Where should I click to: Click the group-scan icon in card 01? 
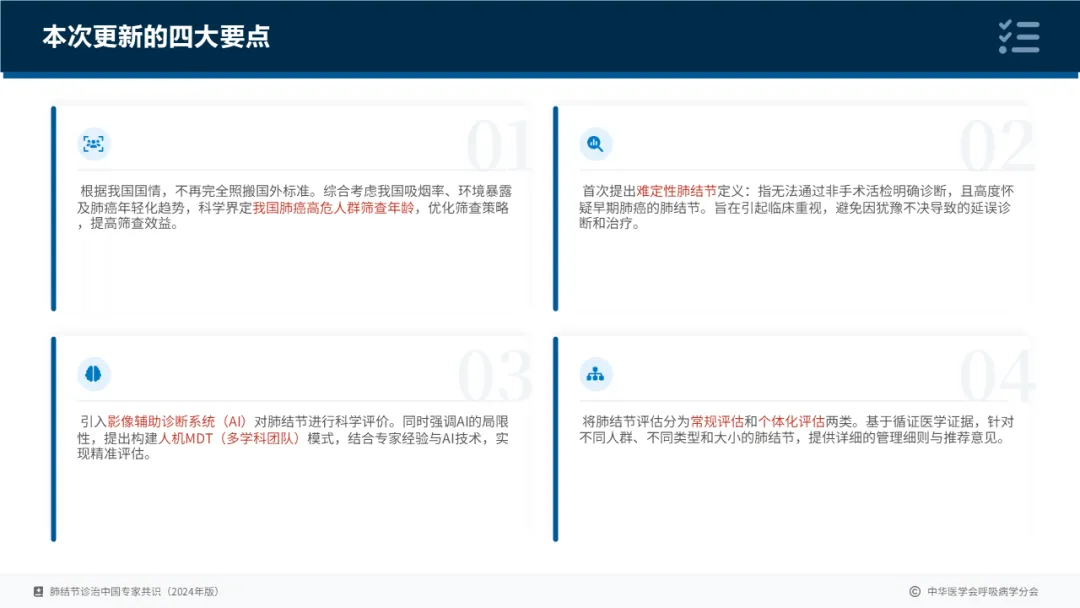click(x=94, y=144)
